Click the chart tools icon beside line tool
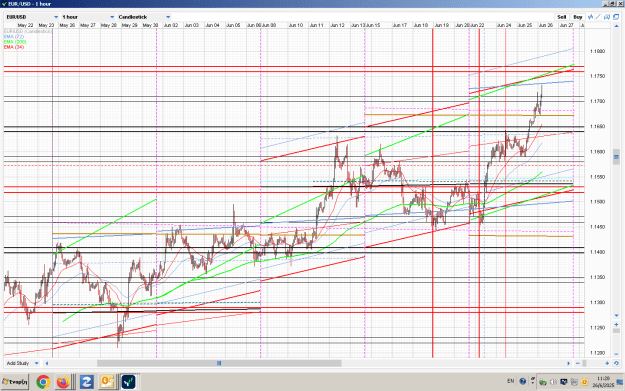 [x=607, y=17]
